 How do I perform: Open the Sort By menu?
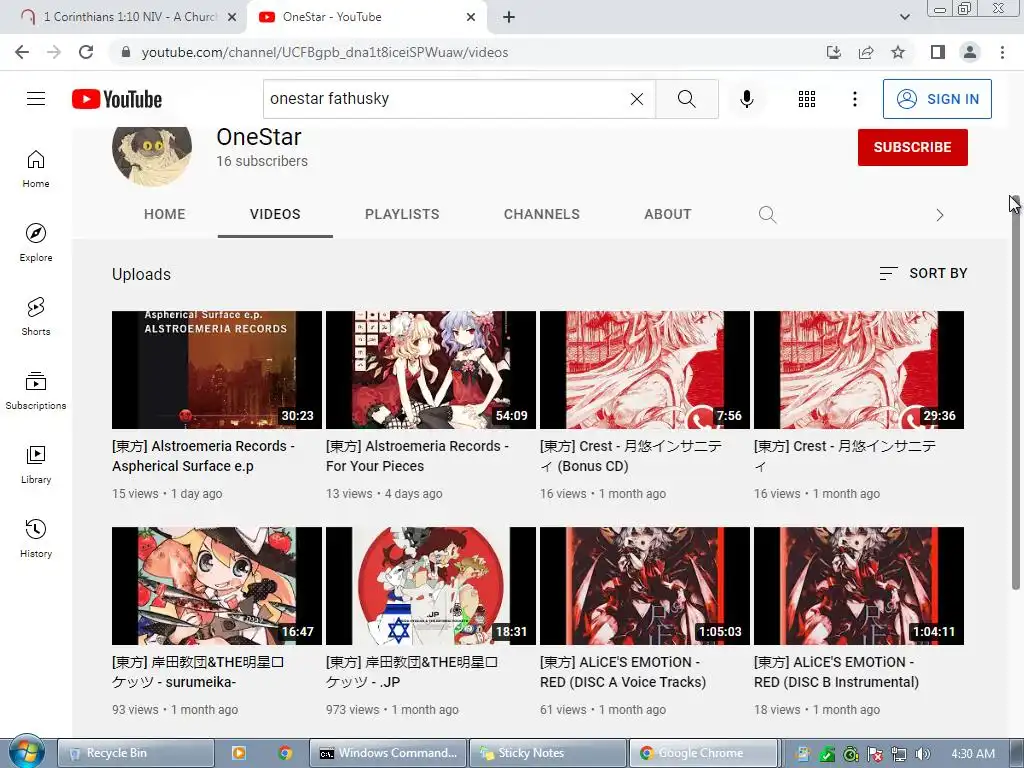(x=923, y=273)
